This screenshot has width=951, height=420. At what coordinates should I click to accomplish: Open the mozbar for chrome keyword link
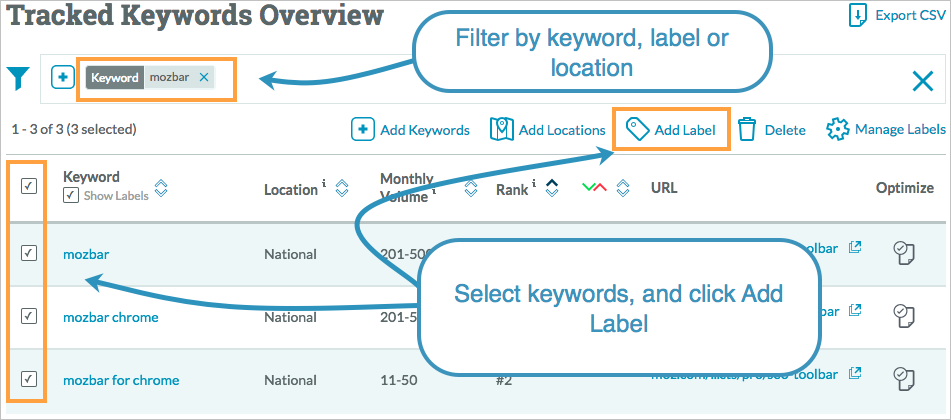[121, 381]
